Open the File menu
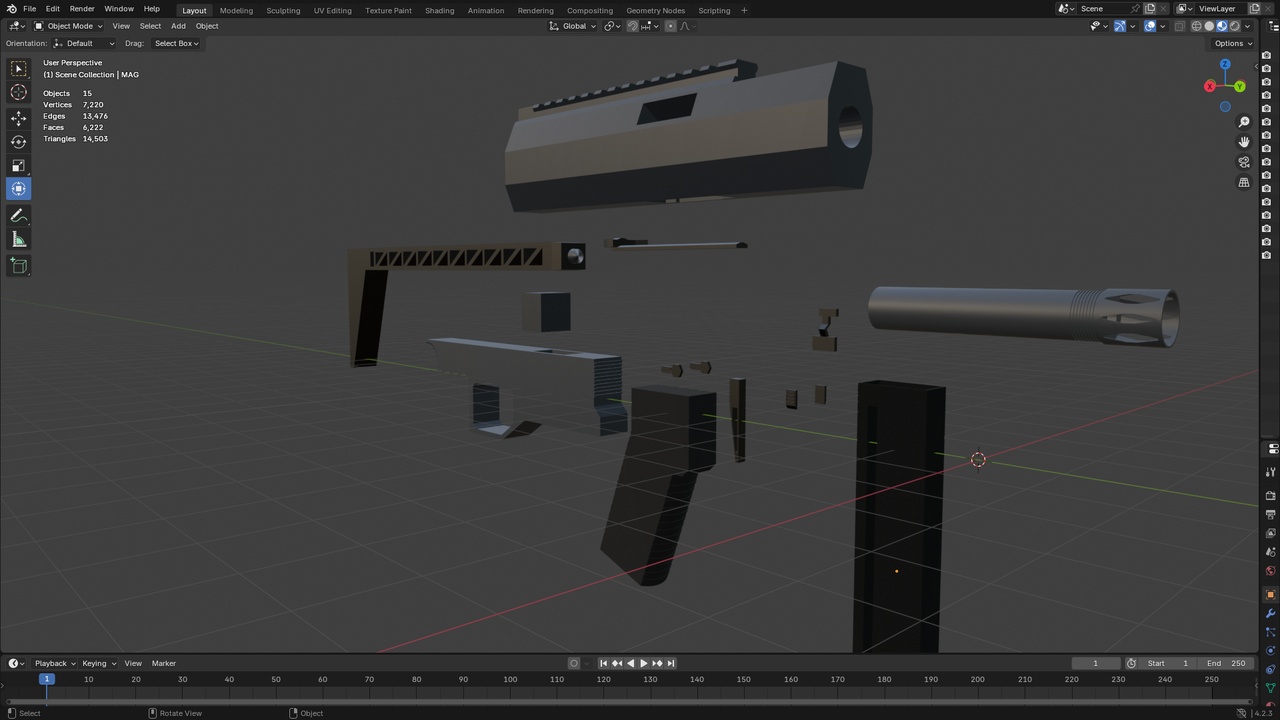The image size is (1280, 720). click(30, 9)
